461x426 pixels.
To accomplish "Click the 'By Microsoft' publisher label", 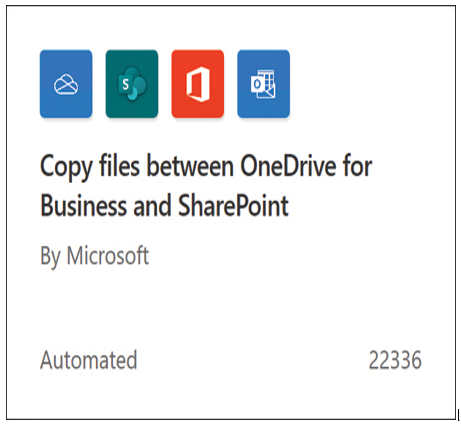I will coord(94,256).
